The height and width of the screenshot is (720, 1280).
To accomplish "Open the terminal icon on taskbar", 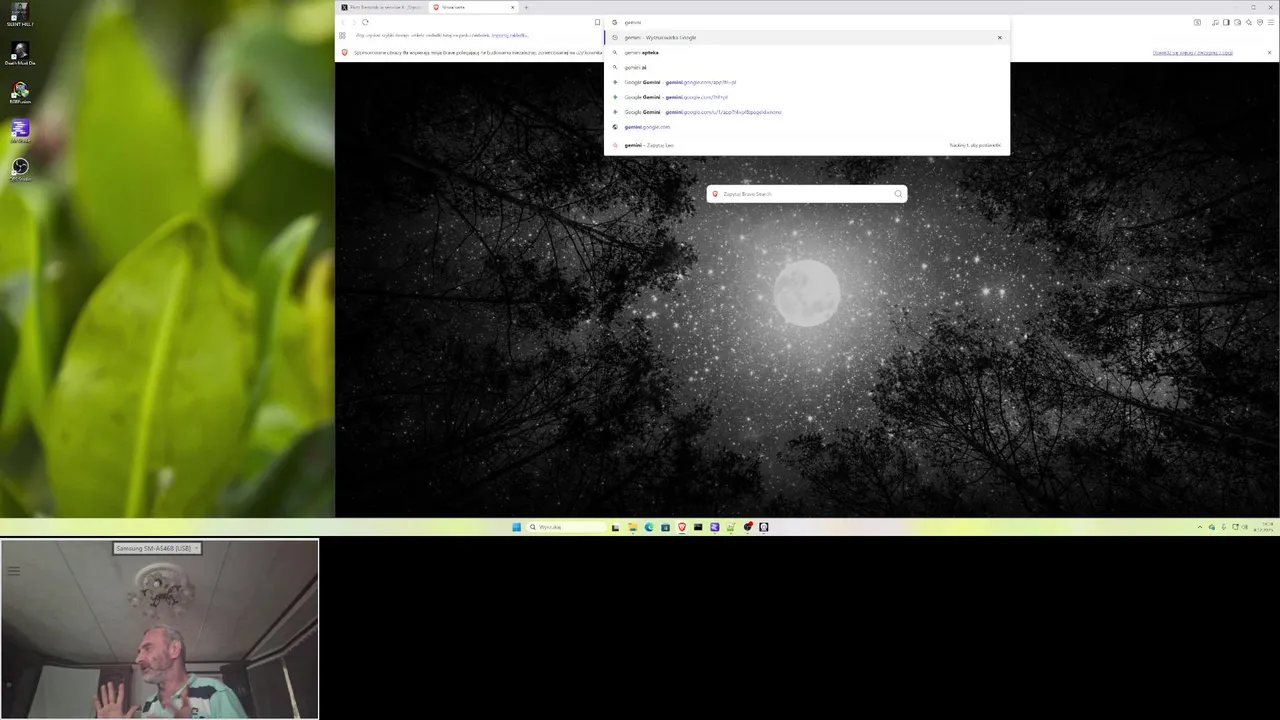I will (x=698, y=527).
